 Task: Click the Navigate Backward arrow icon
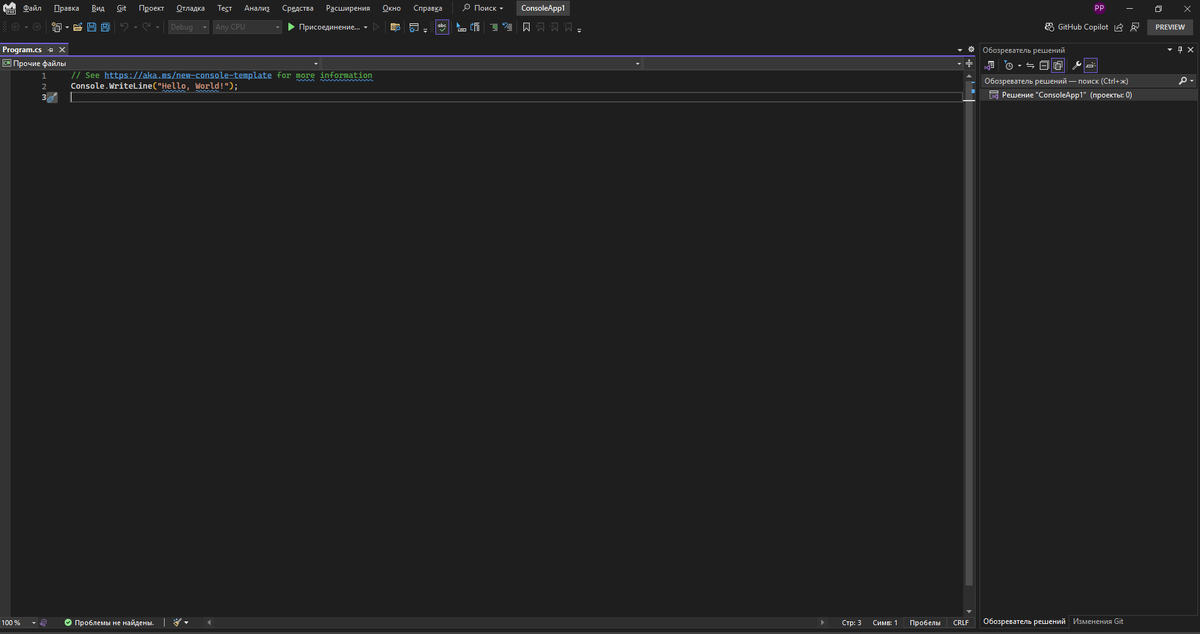15,27
